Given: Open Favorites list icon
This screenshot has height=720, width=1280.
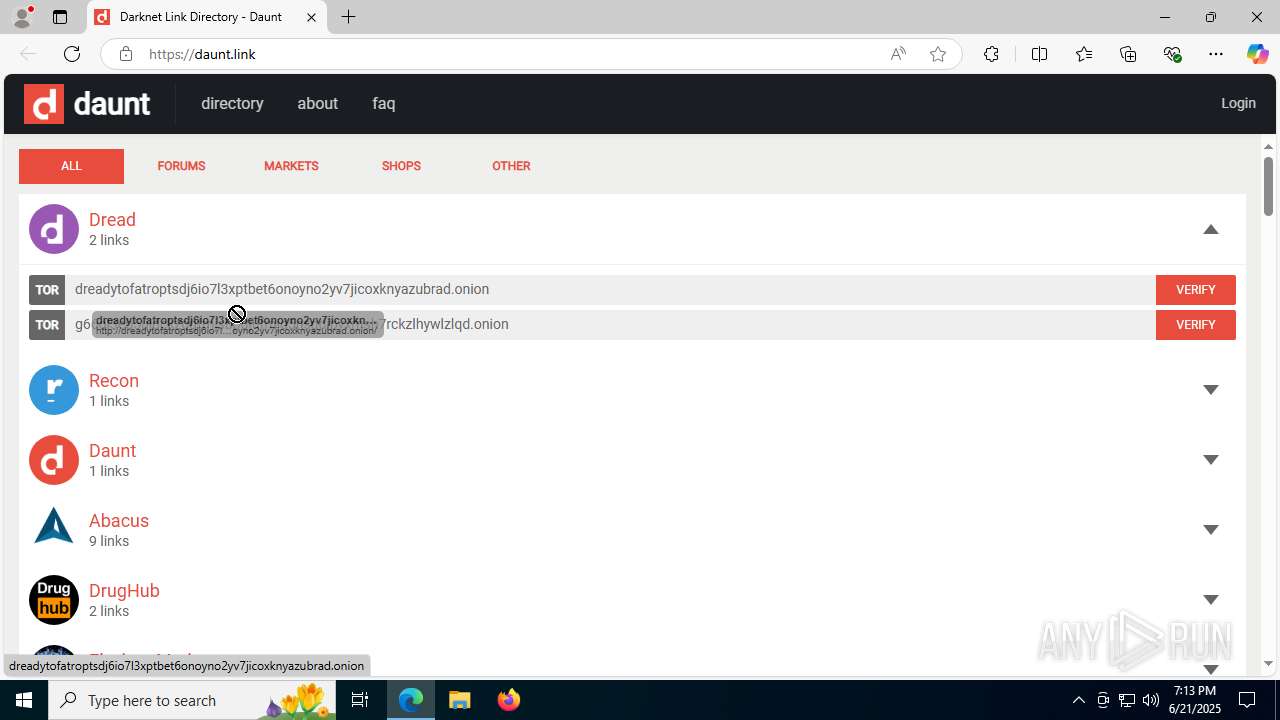Looking at the screenshot, I should [1084, 54].
